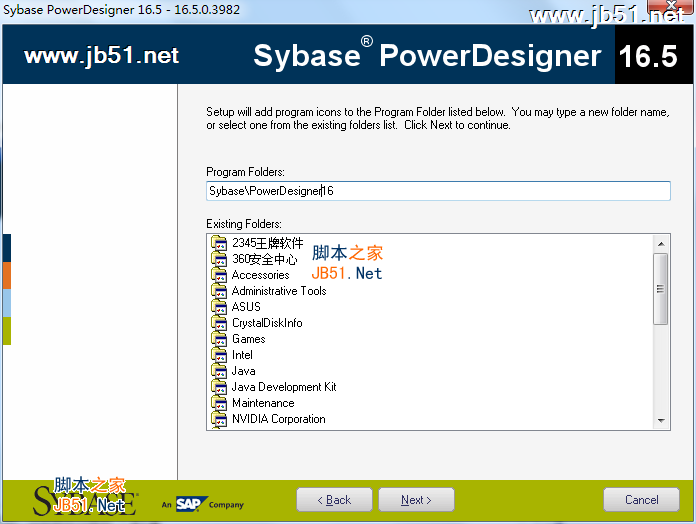The height and width of the screenshot is (524, 696).
Task: Click the folder icon beside Administrative Tools
Action: pyautogui.click(x=219, y=291)
